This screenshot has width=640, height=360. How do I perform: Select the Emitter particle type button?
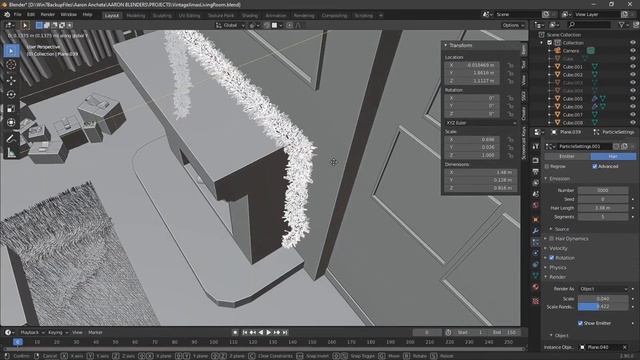click(567, 156)
